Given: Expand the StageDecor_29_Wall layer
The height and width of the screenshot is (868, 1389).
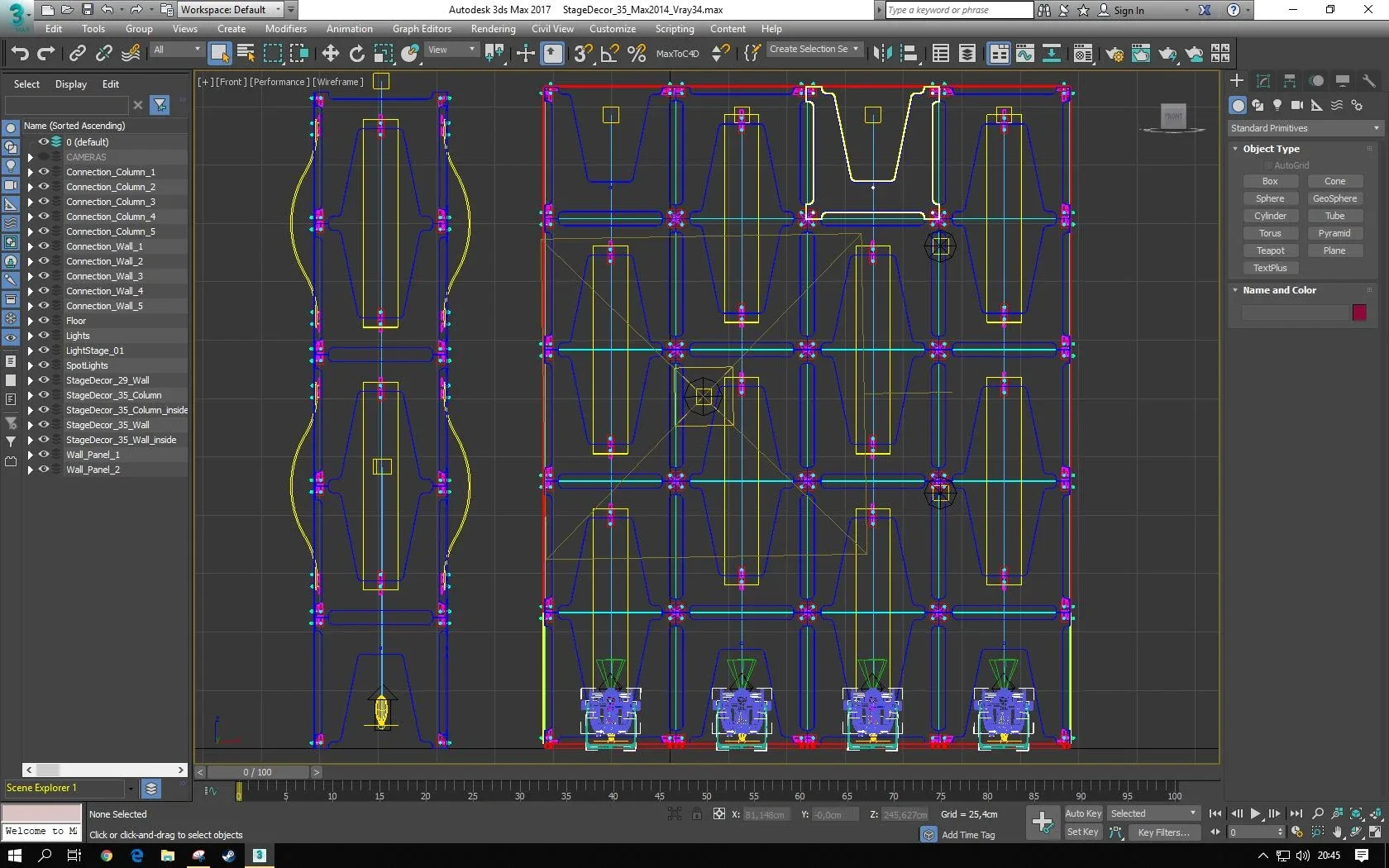Looking at the screenshot, I should coord(31,380).
